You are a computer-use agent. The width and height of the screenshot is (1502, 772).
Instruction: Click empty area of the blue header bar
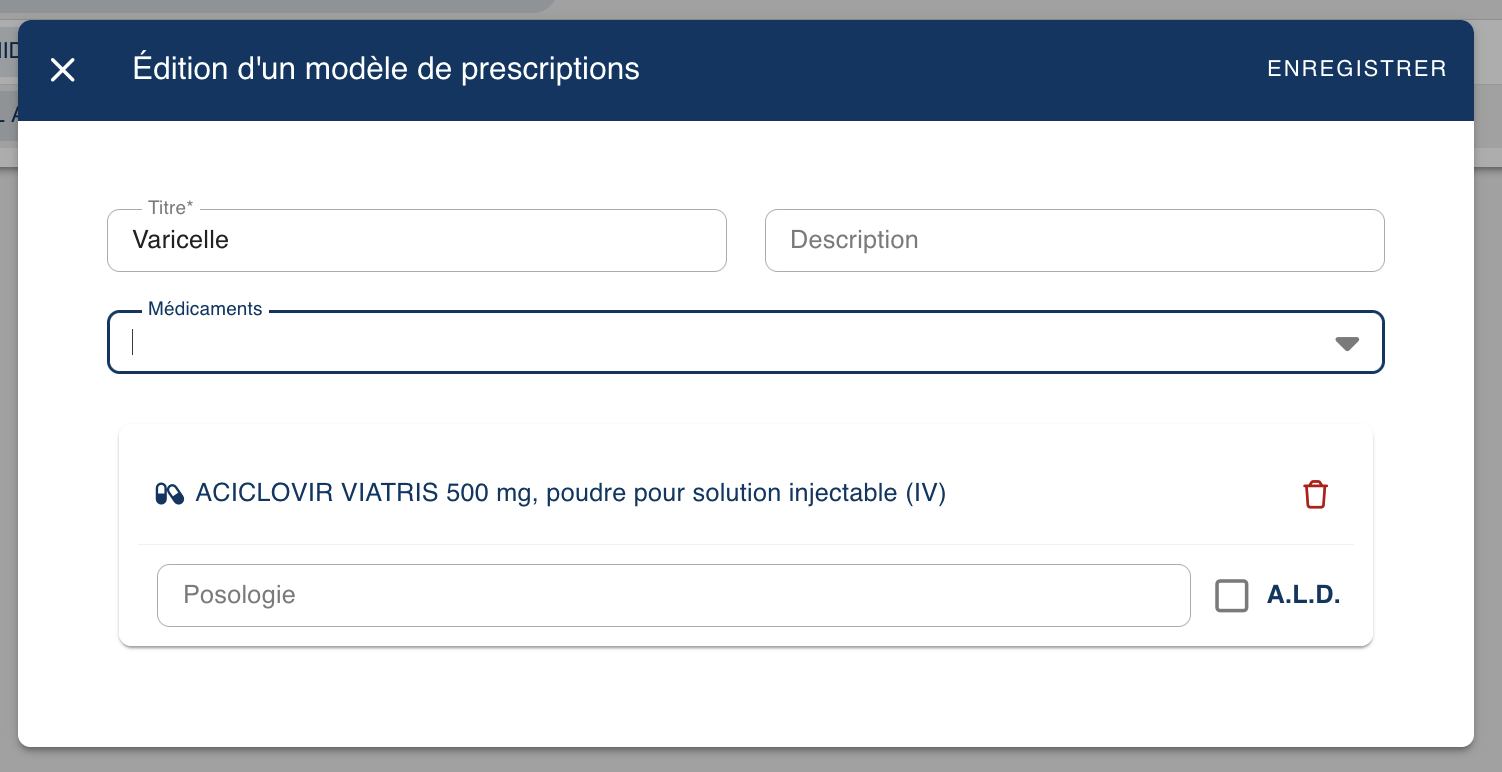pyautogui.click(x=950, y=70)
